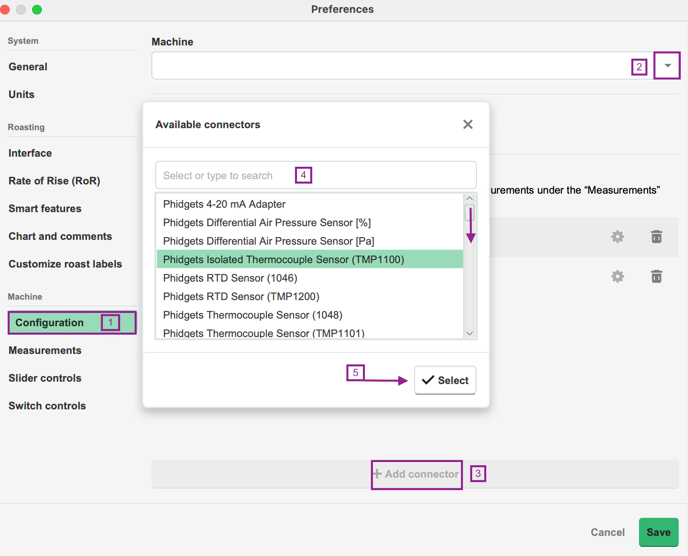
Task: Choose Phidgets Differential Air Pressure Sensor [Pa]
Action: coord(310,241)
